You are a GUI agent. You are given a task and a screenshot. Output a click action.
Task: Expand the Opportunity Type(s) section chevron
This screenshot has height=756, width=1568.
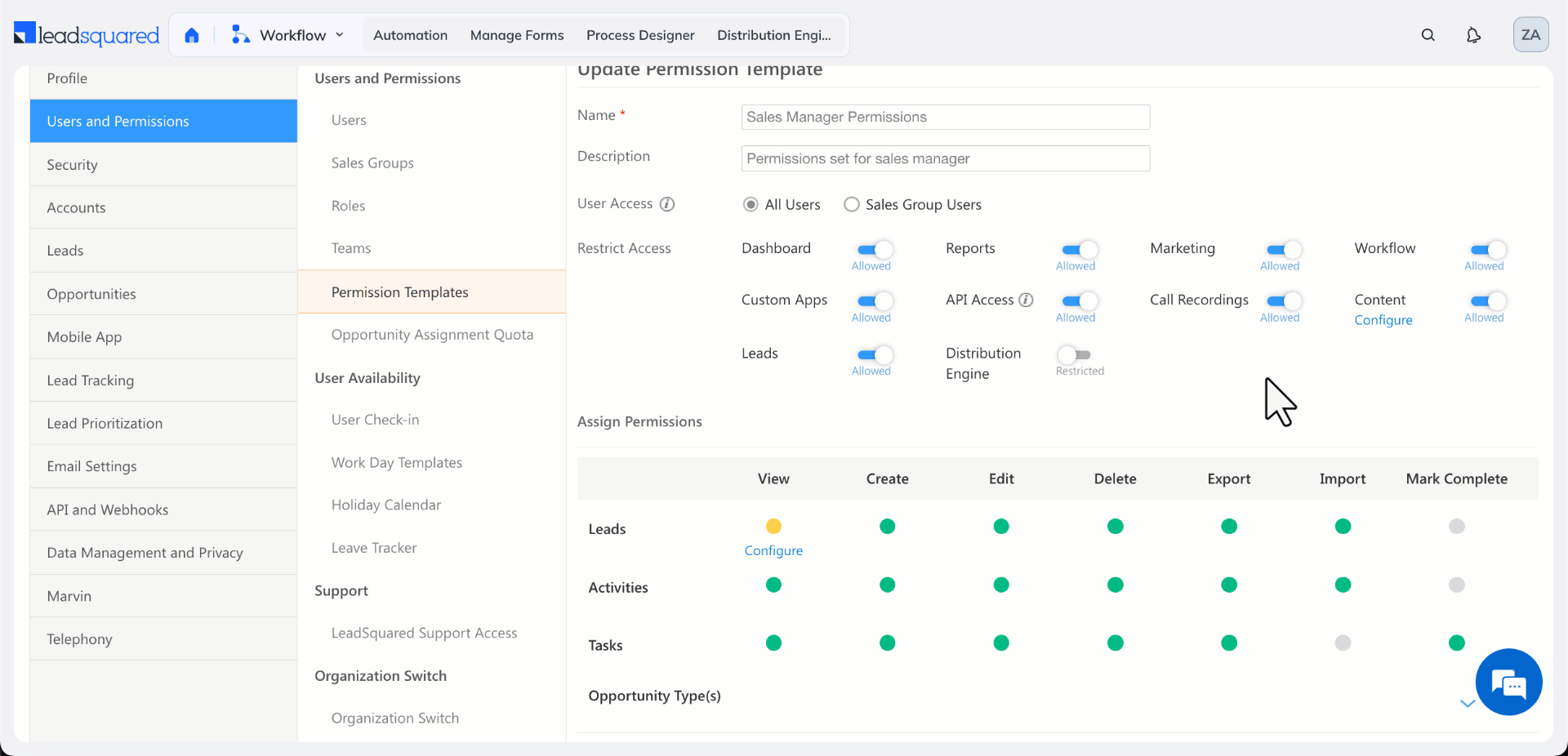[1467, 703]
